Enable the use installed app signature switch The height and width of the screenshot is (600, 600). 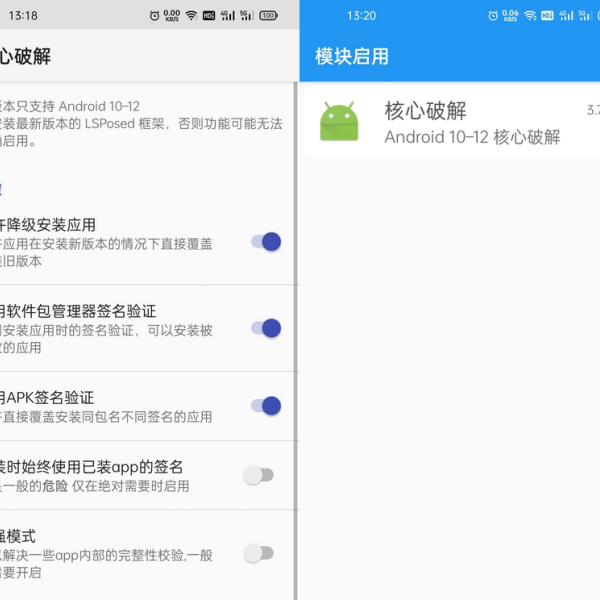click(x=259, y=475)
